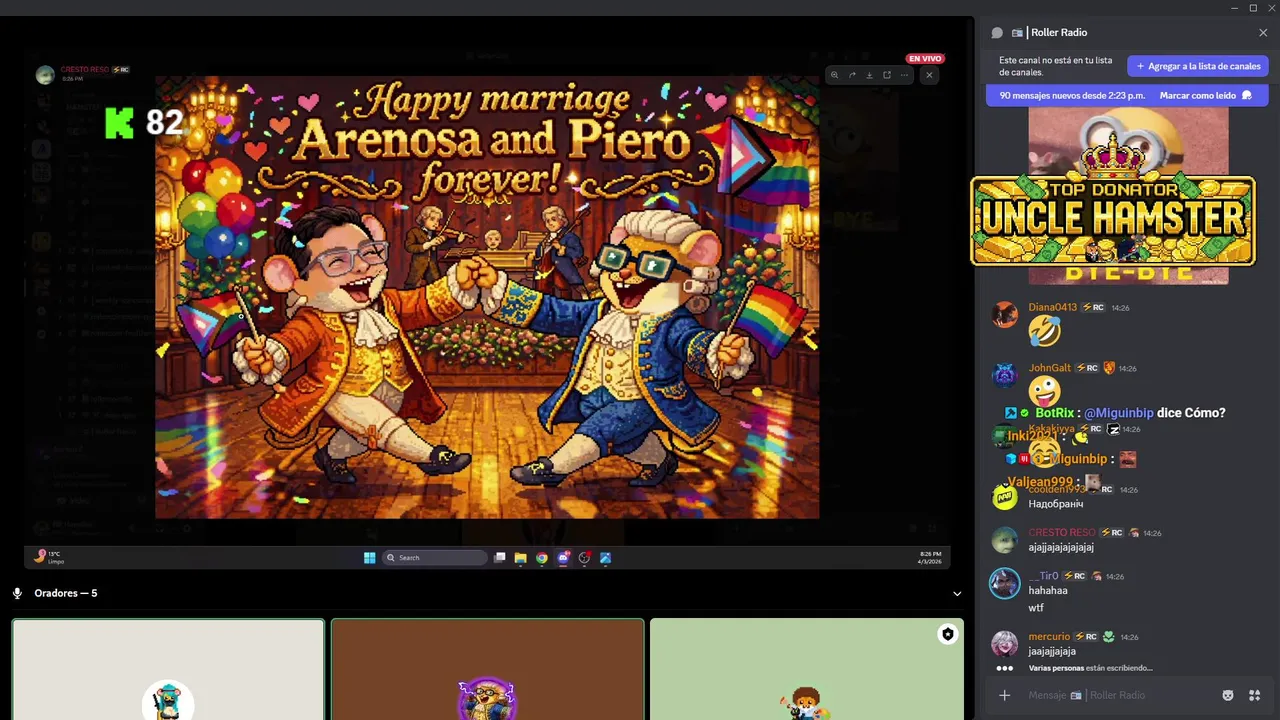The height and width of the screenshot is (720, 1280).
Task: Click 'Varias personas están escribiendo' indicator
Action: [1090, 668]
